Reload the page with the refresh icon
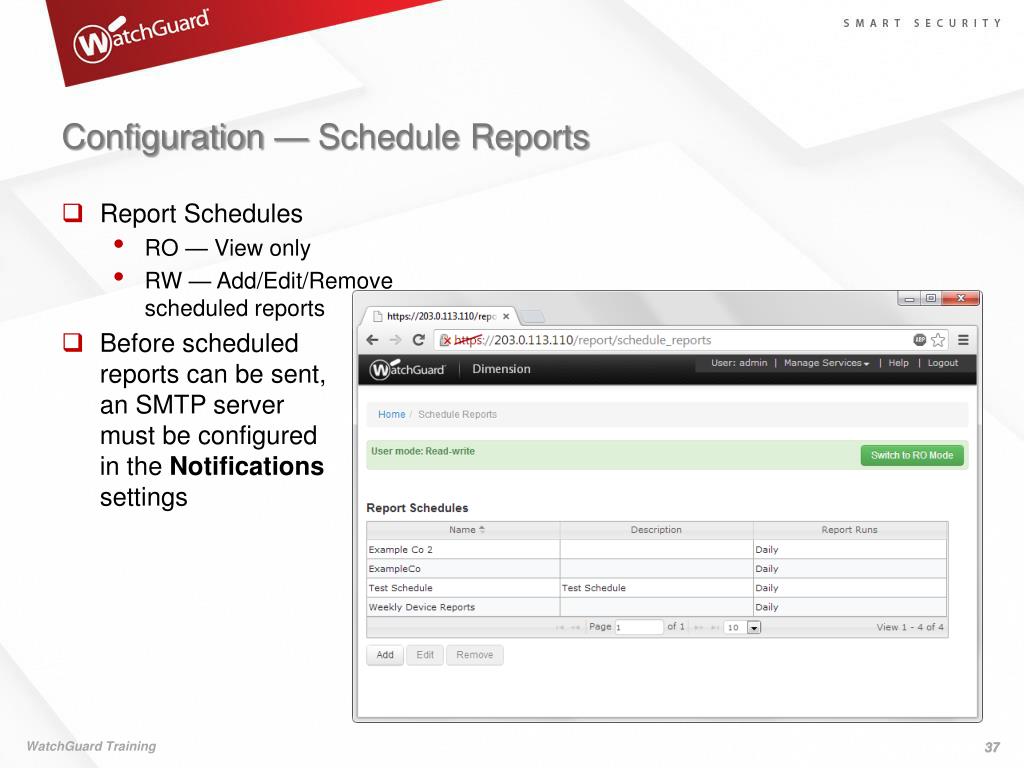The height and width of the screenshot is (768, 1024). (419, 340)
